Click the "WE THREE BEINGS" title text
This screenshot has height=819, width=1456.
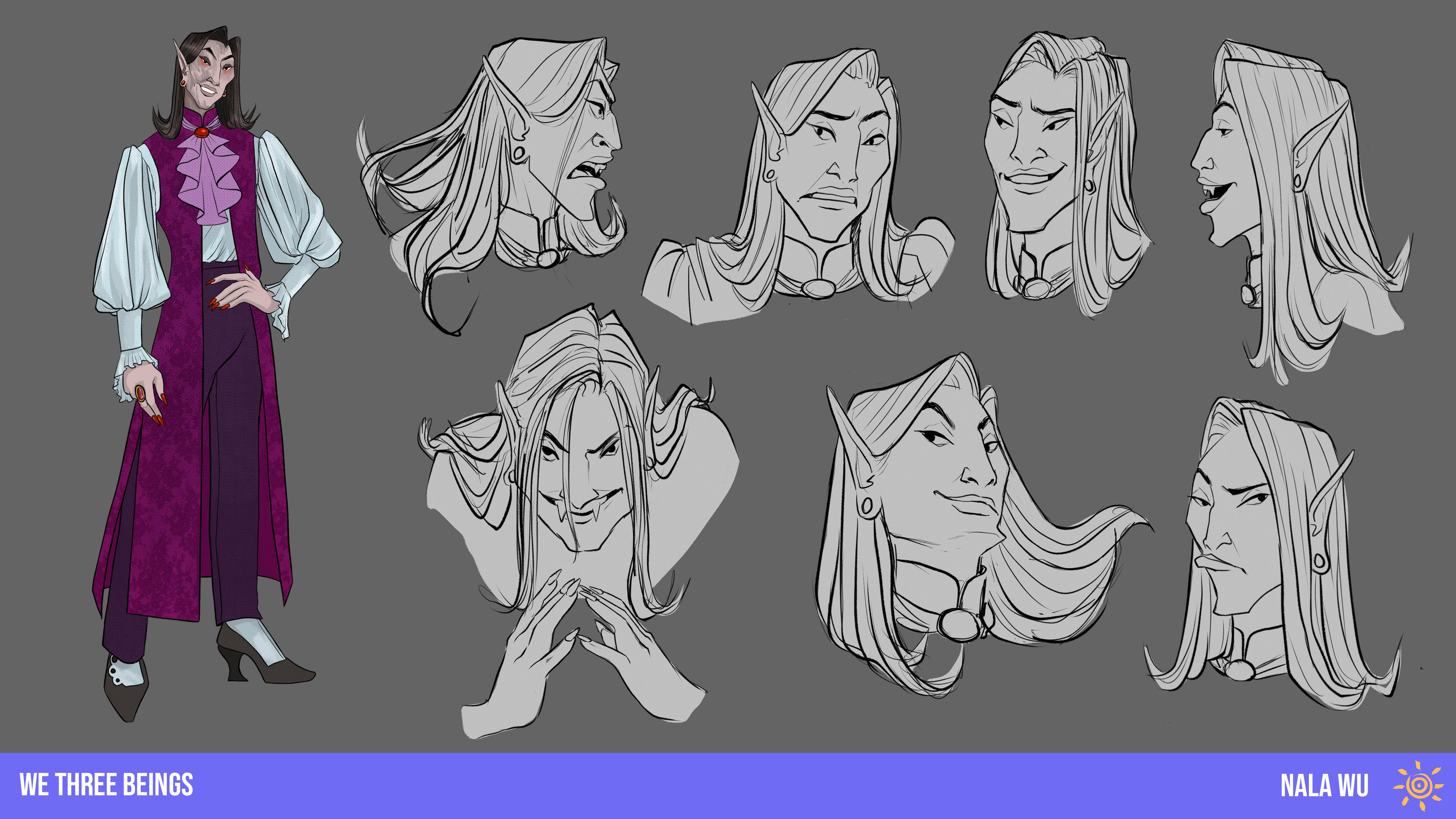106,785
